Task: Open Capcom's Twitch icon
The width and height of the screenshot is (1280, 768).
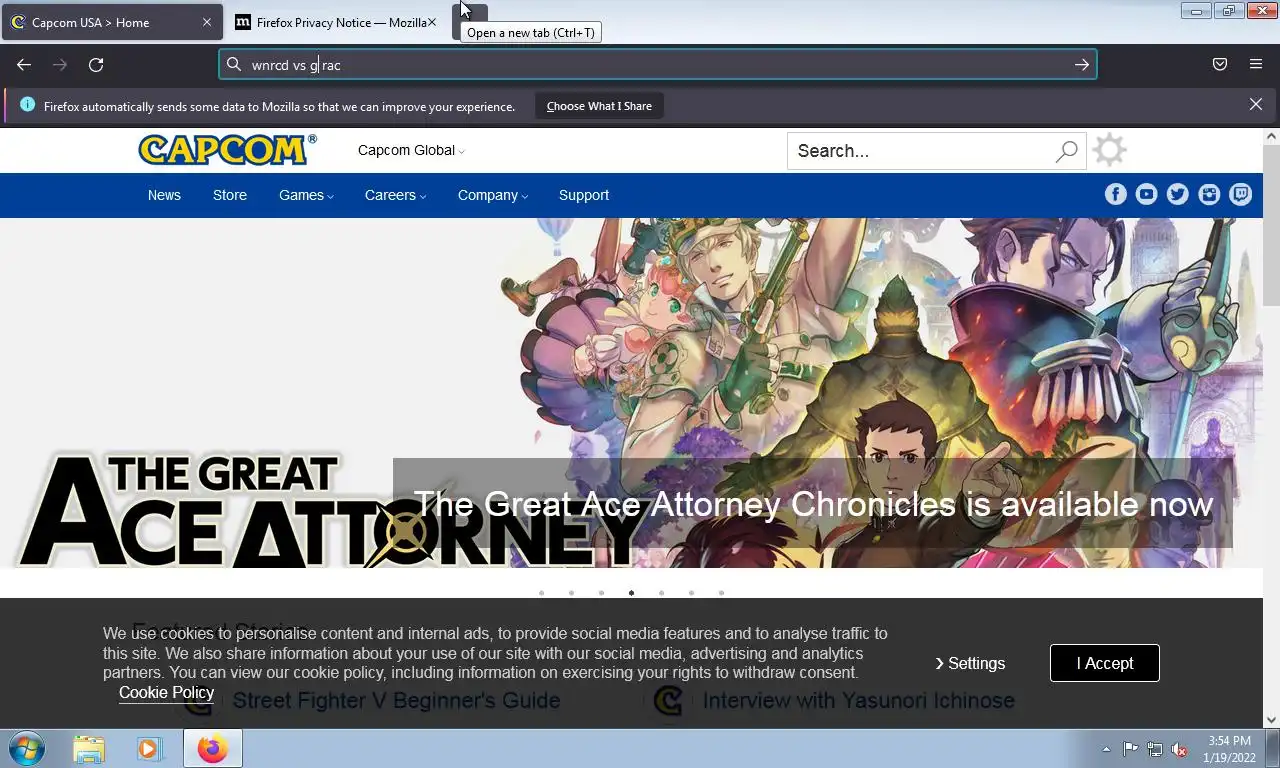Action: pyautogui.click(x=1241, y=194)
